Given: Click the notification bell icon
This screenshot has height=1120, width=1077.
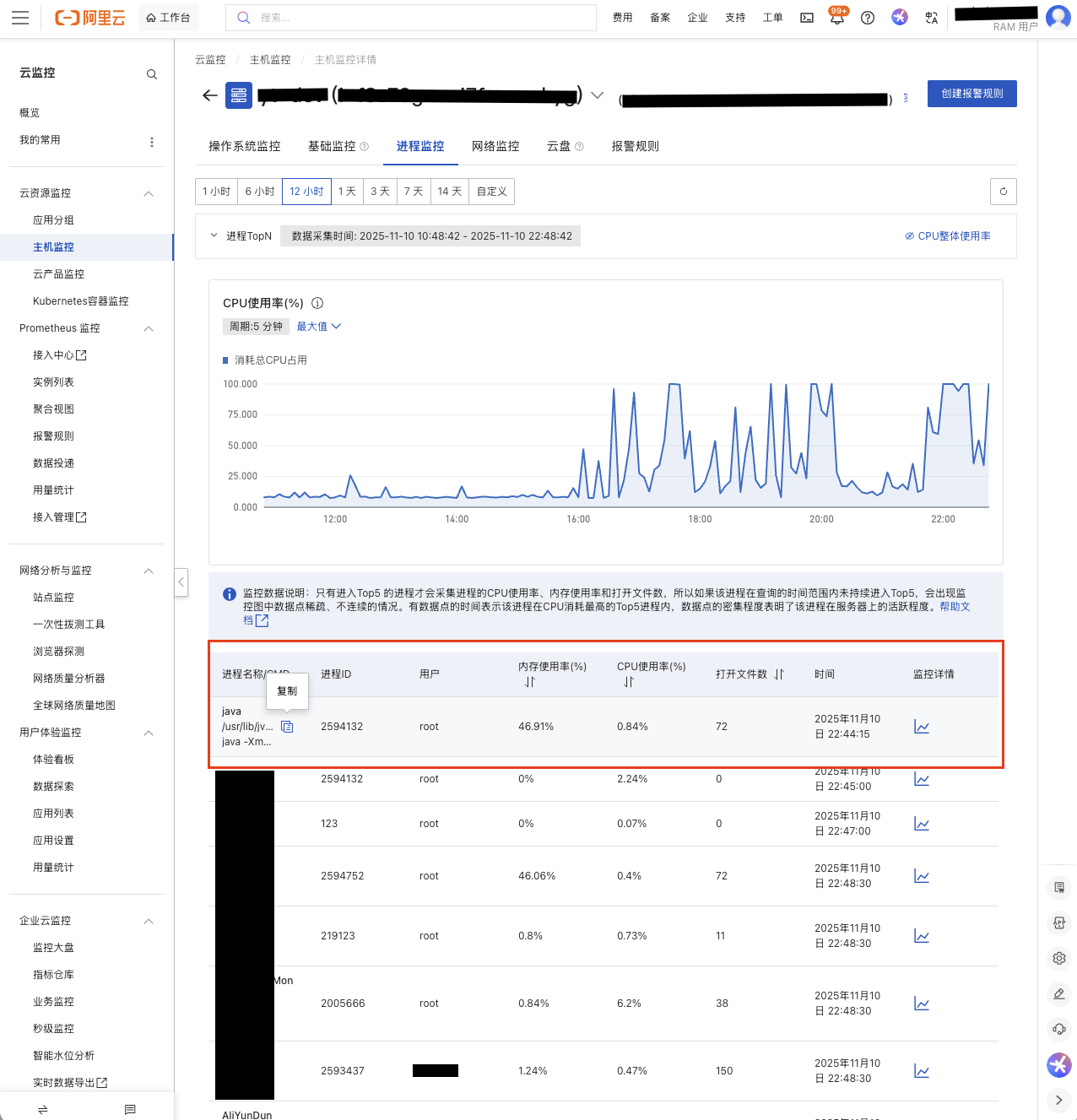Looking at the screenshot, I should tap(836, 18).
